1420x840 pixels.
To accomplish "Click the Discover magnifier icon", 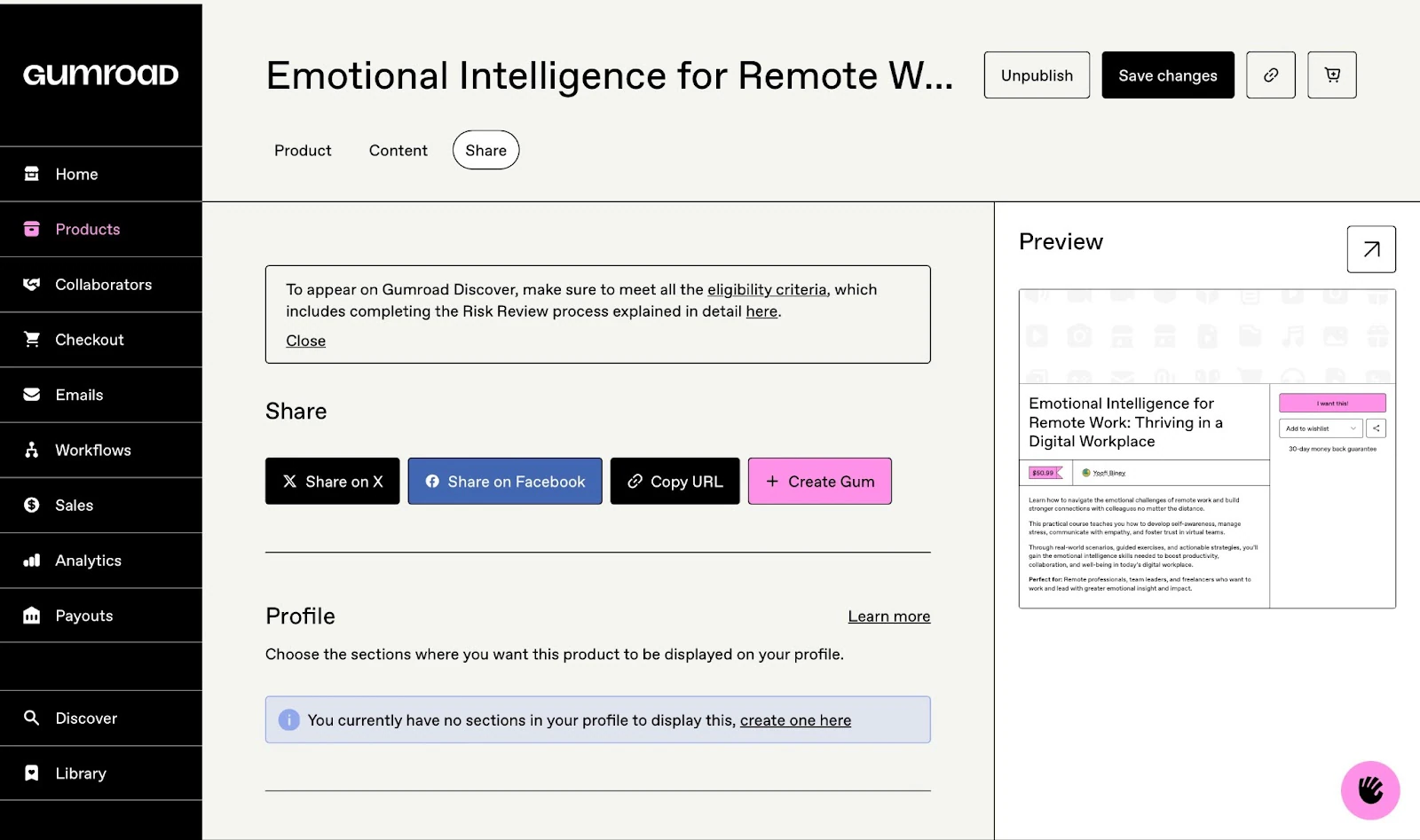I will pos(32,718).
